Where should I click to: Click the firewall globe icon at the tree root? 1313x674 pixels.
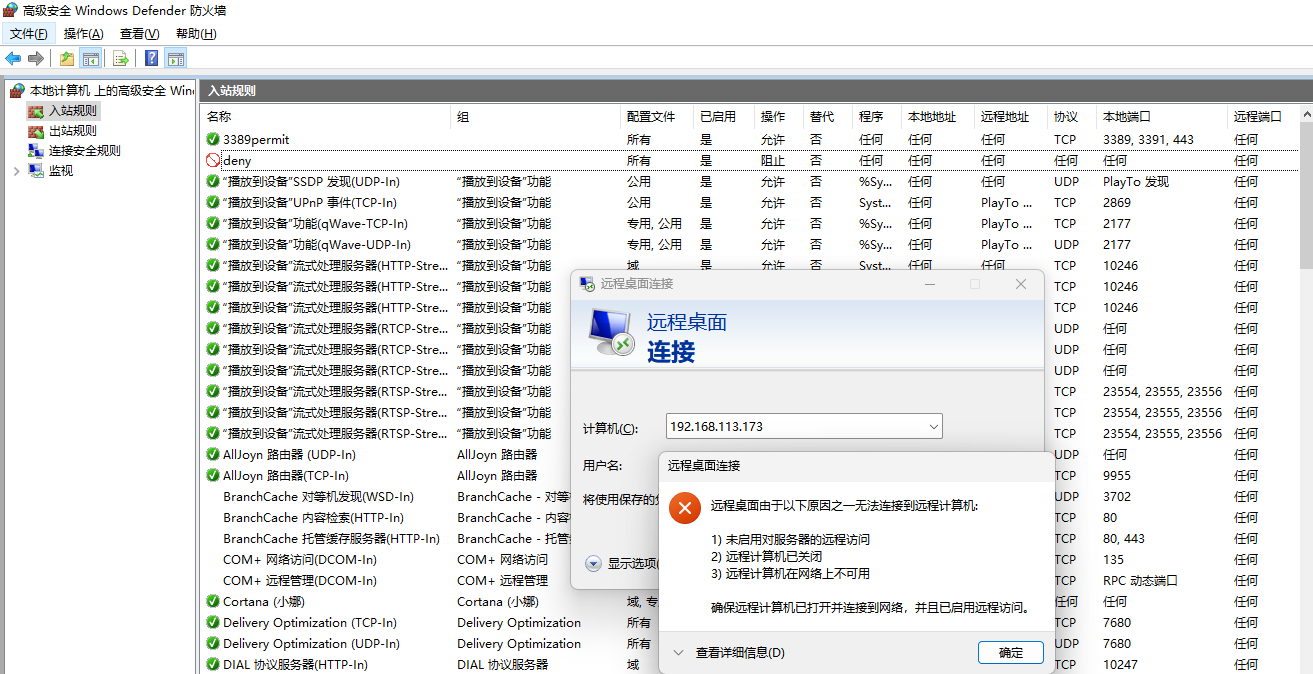tap(17, 91)
